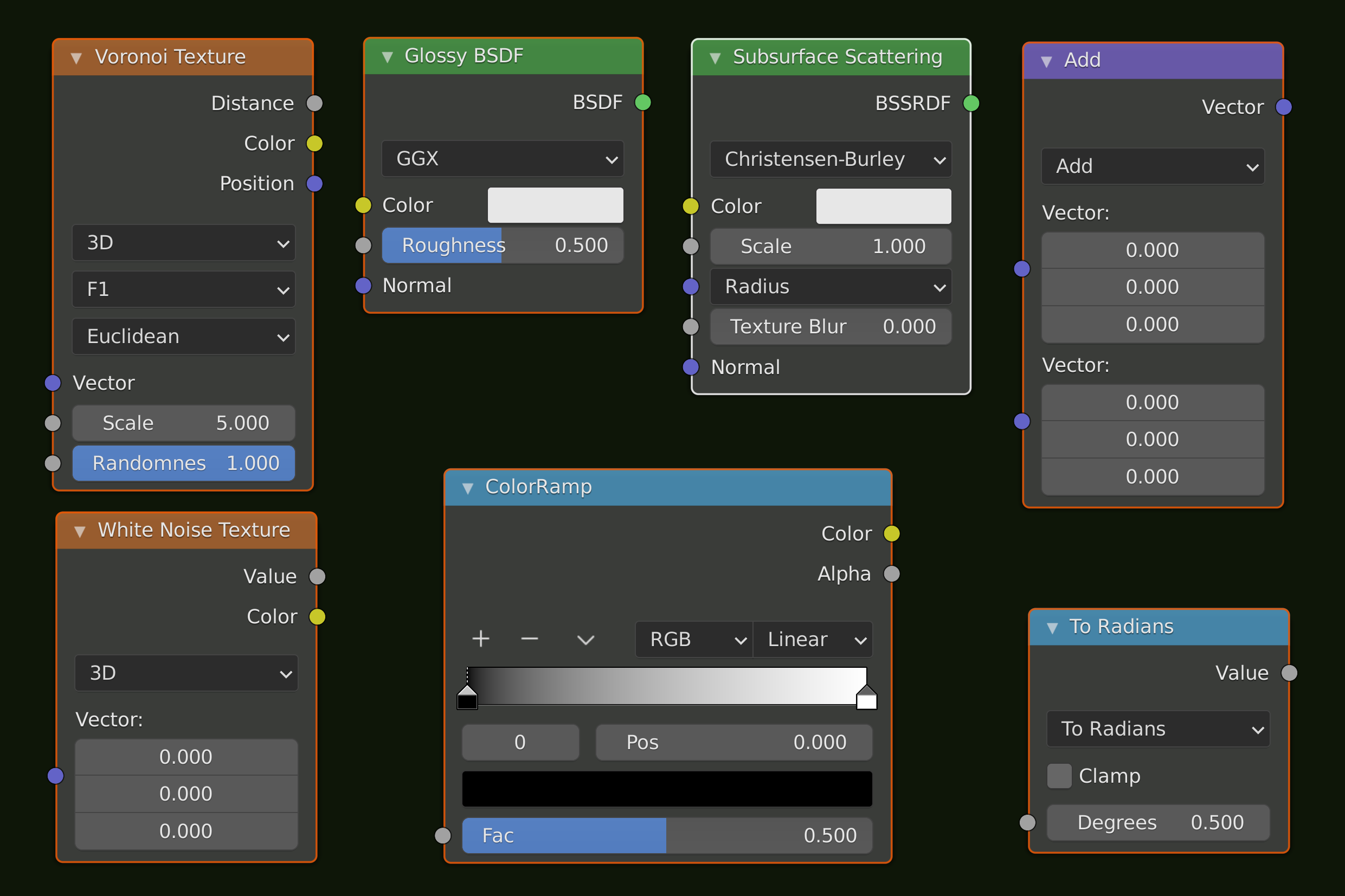Open Christensen-Burley falloff dropdown
The image size is (1345, 896).
pyautogui.click(x=831, y=159)
